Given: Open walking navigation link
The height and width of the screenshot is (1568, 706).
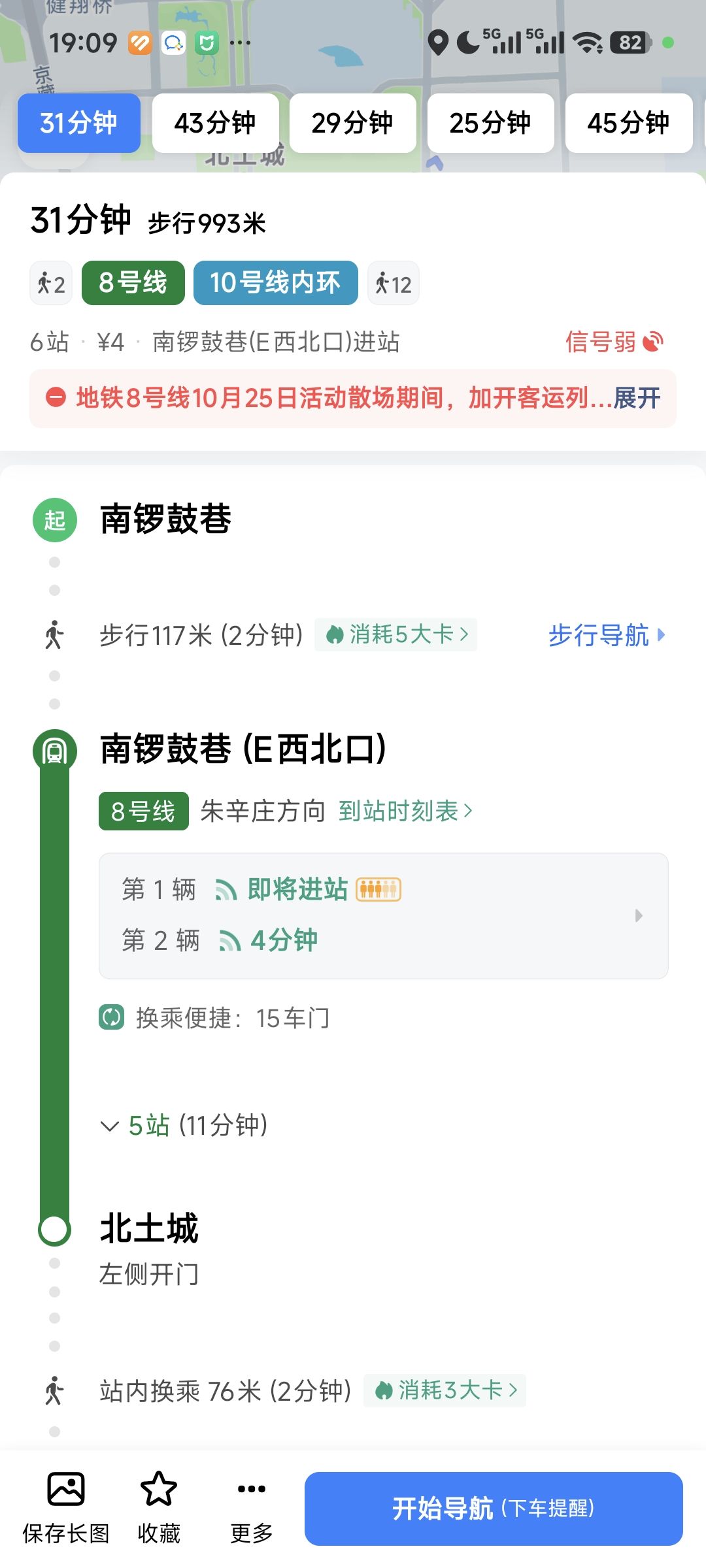Looking at the screenshot, I should (x=606, y=635).
